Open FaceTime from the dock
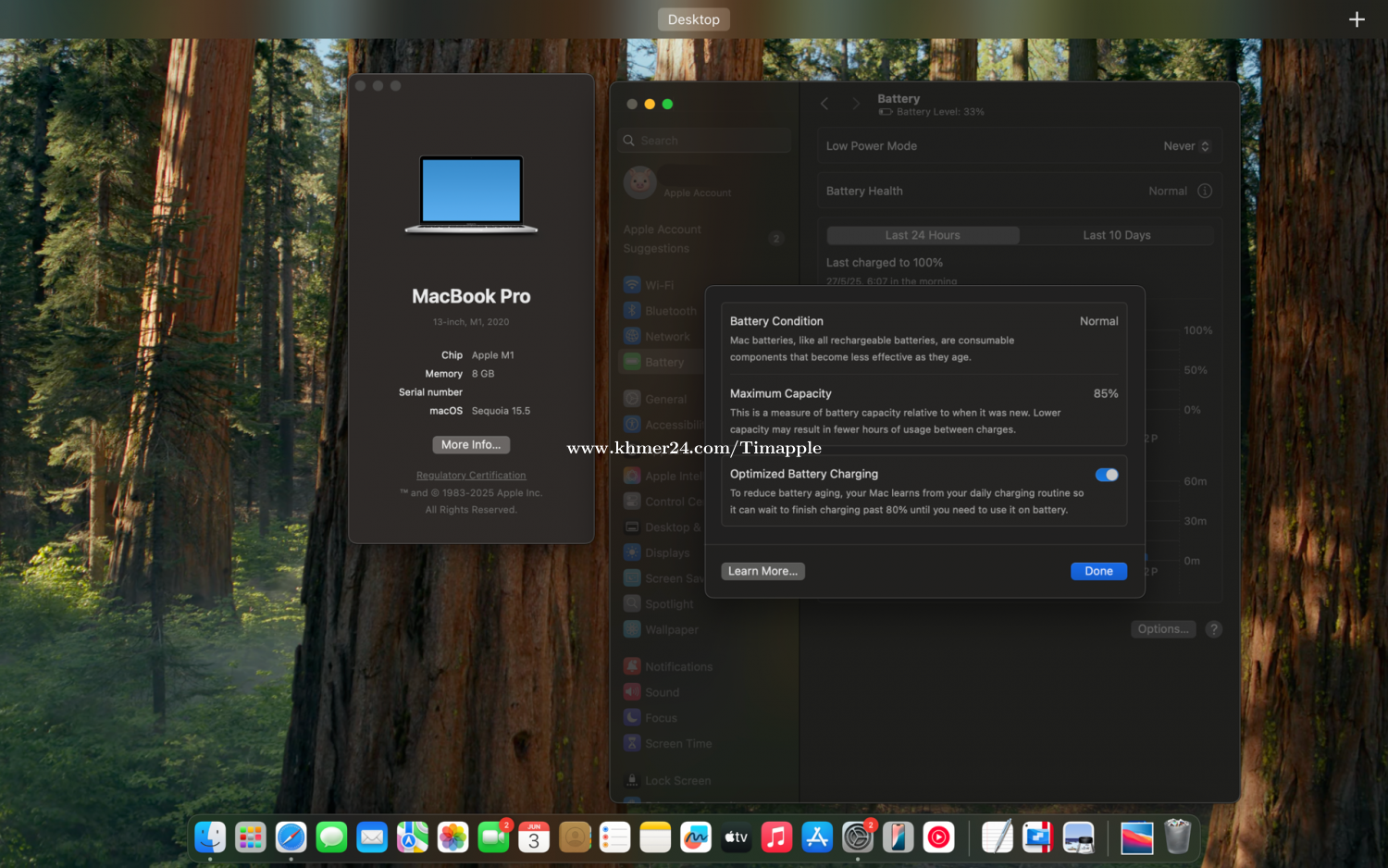Screen dimensions: 1388x868 click(x=493, y=837)
